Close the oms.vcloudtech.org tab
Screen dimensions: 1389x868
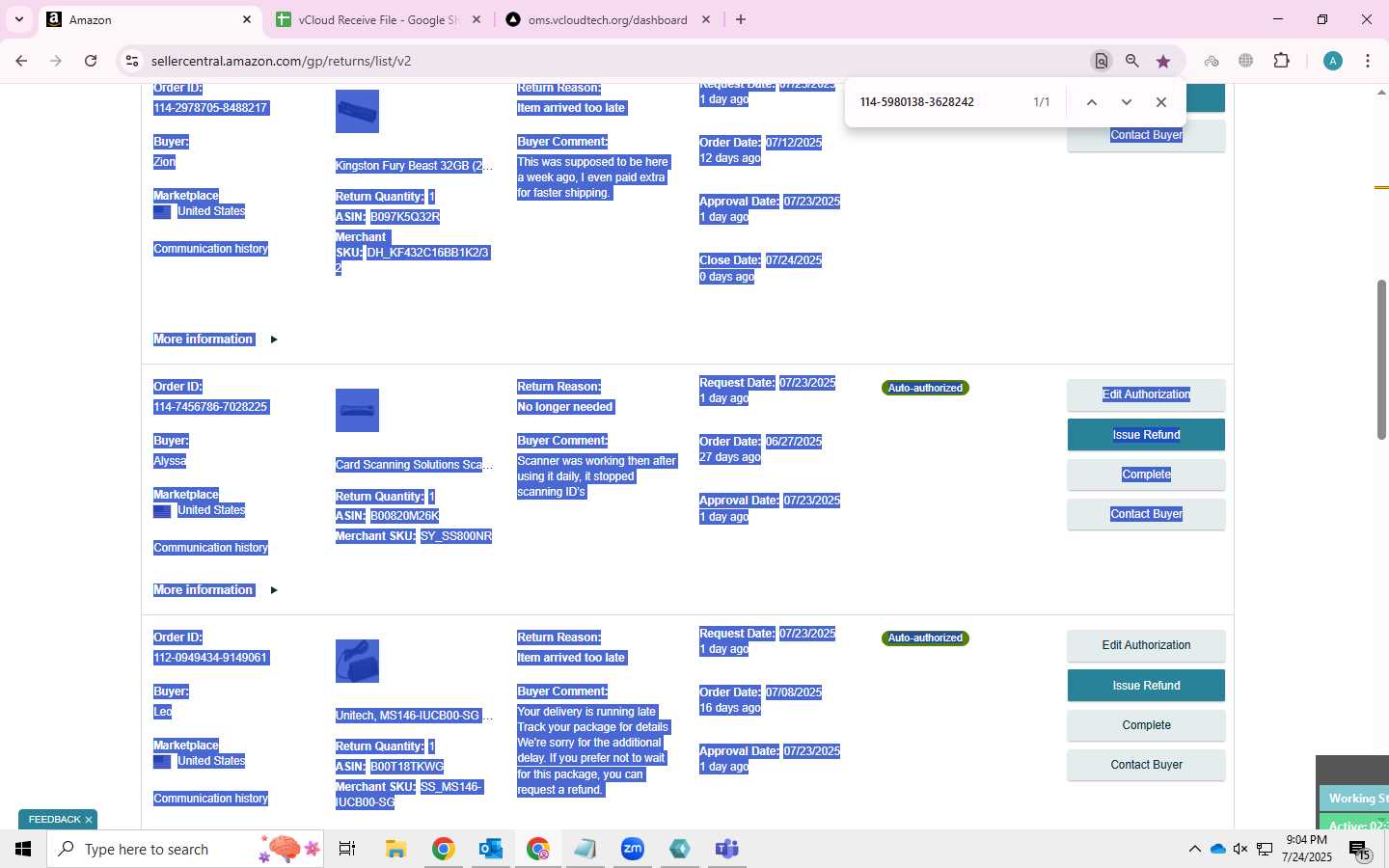coord(706,19)
